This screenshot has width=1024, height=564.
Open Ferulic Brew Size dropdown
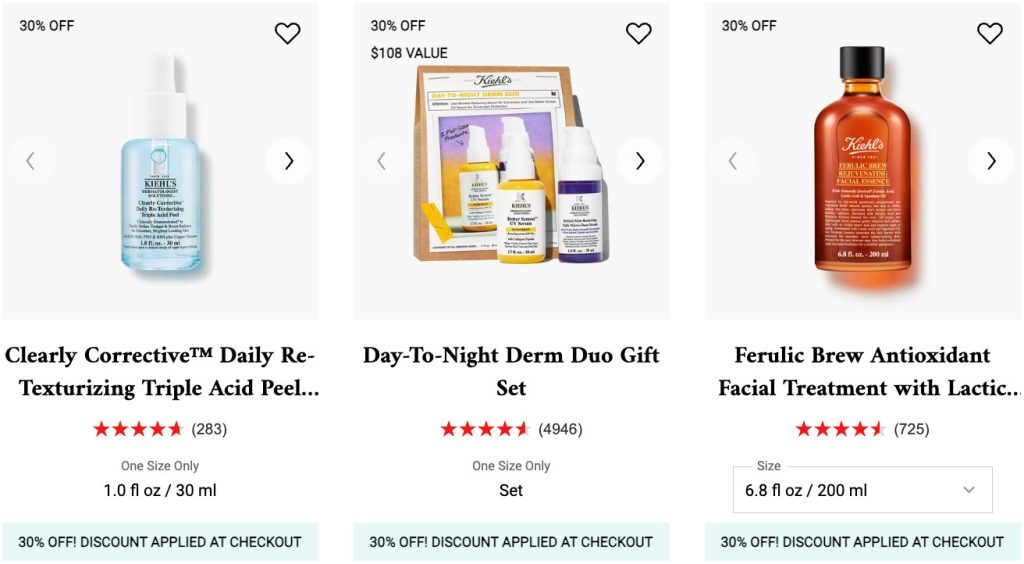pyautogui.click(x=862, y=490)
